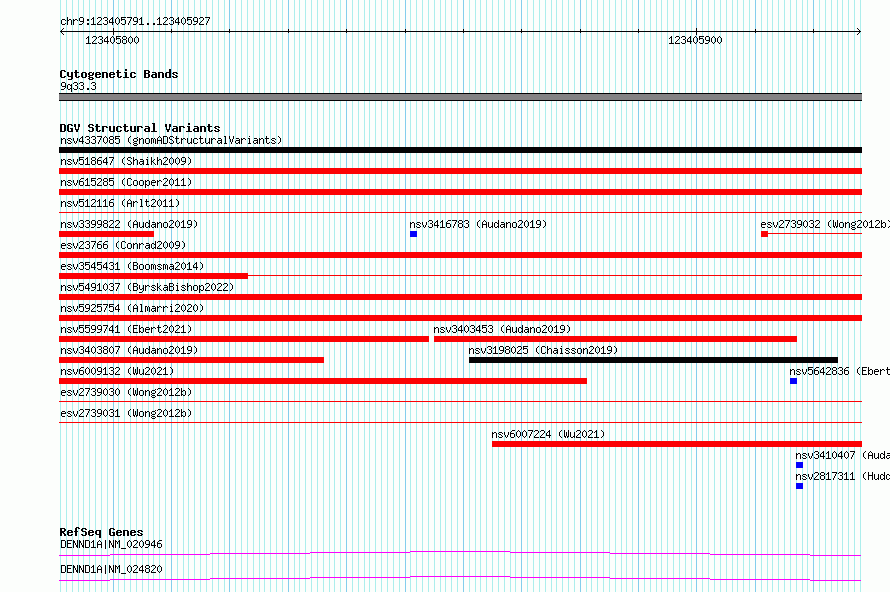Click the black bar under nsv3198025
This screenshot has width=890, height=592.
click(653, 360)
